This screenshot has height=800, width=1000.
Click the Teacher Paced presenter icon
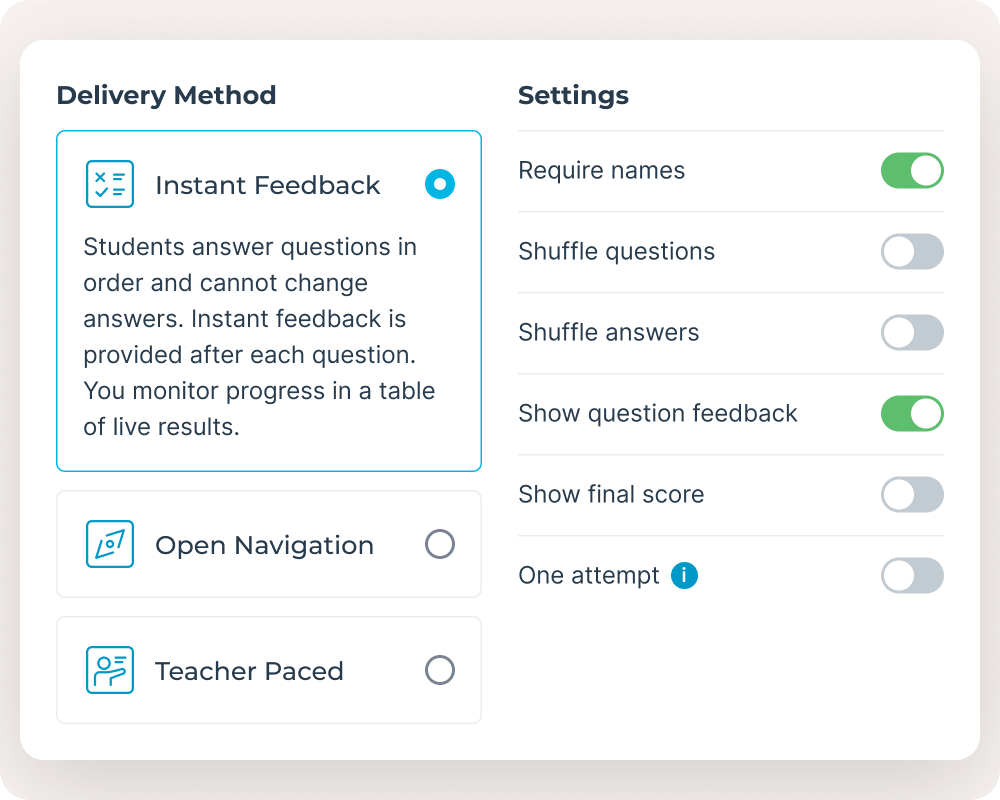point(110,670)
